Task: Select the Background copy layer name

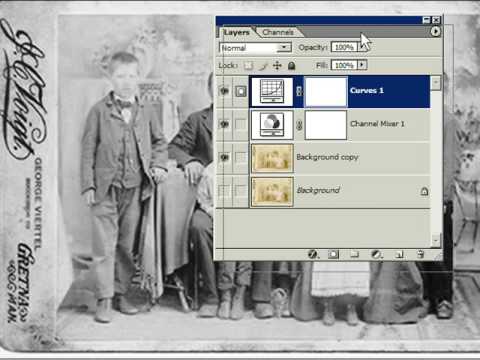Action: (x=327, y=157)
